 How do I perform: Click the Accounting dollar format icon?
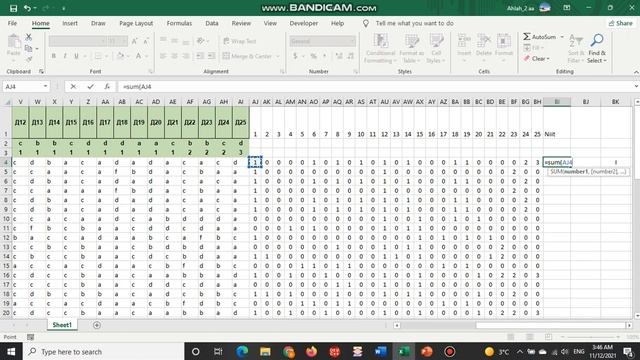[x=295, y=56]
